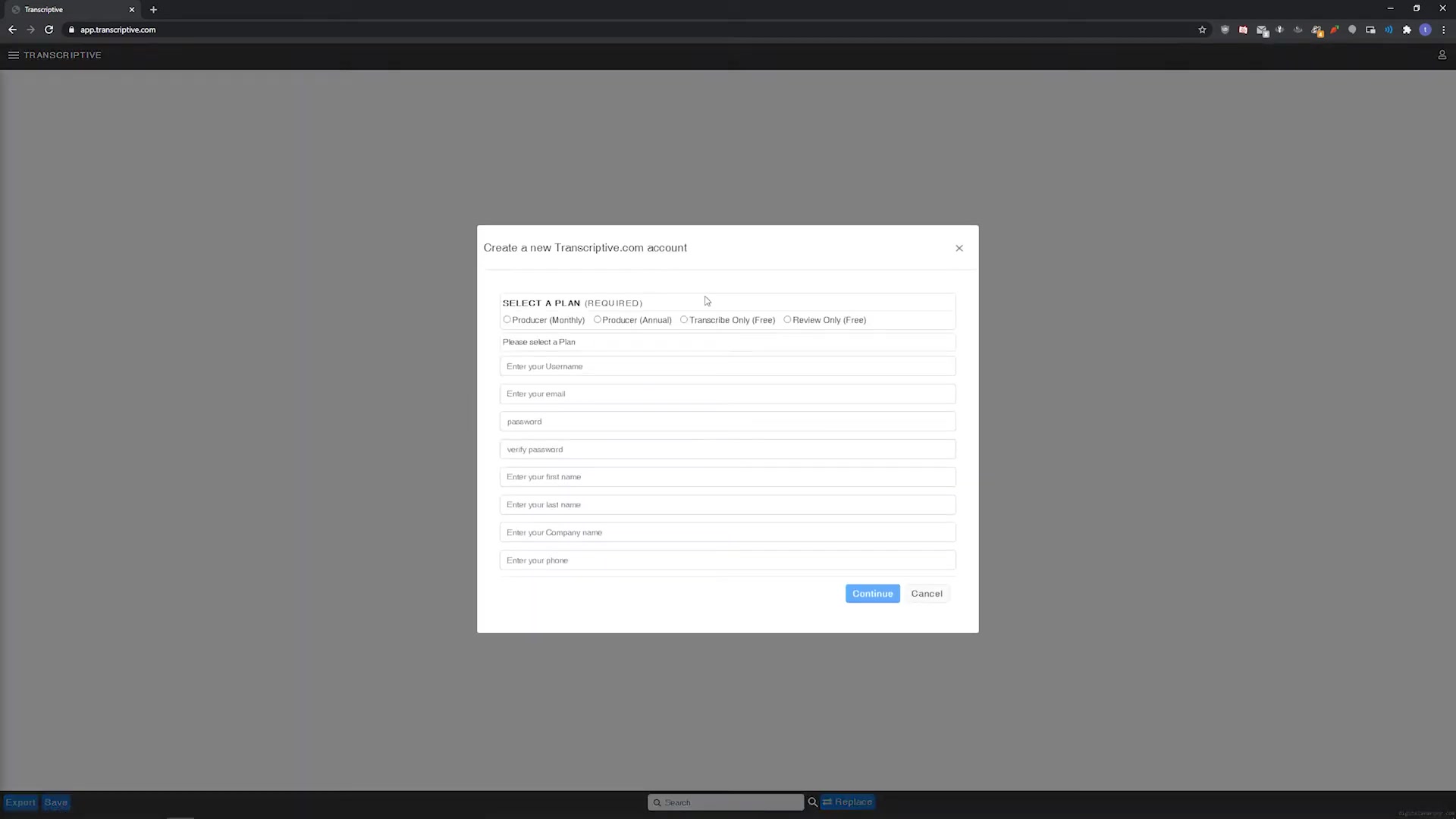This screenshot has width=1456, height=819.
Task: Click the browser back arrow
Action: pyautogui.click(x=12, y=30)
